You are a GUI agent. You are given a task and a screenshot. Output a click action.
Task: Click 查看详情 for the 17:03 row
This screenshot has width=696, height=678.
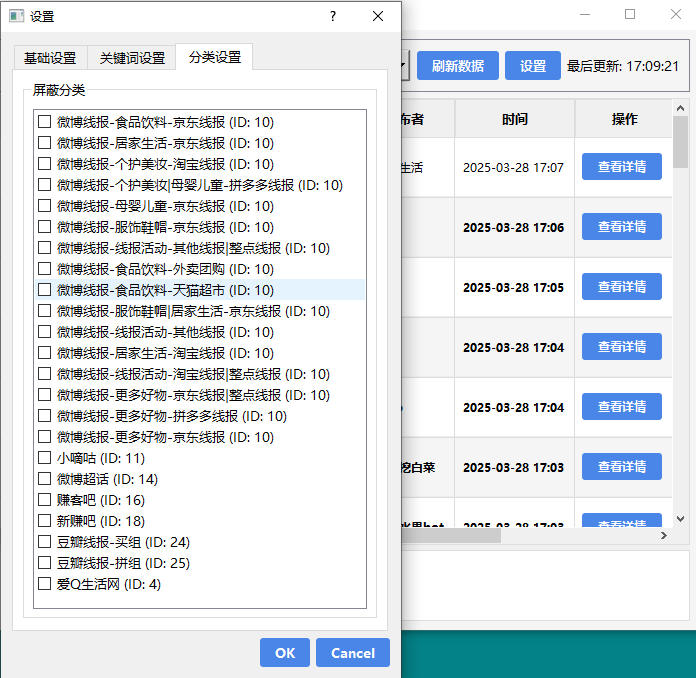coord(621,466)
